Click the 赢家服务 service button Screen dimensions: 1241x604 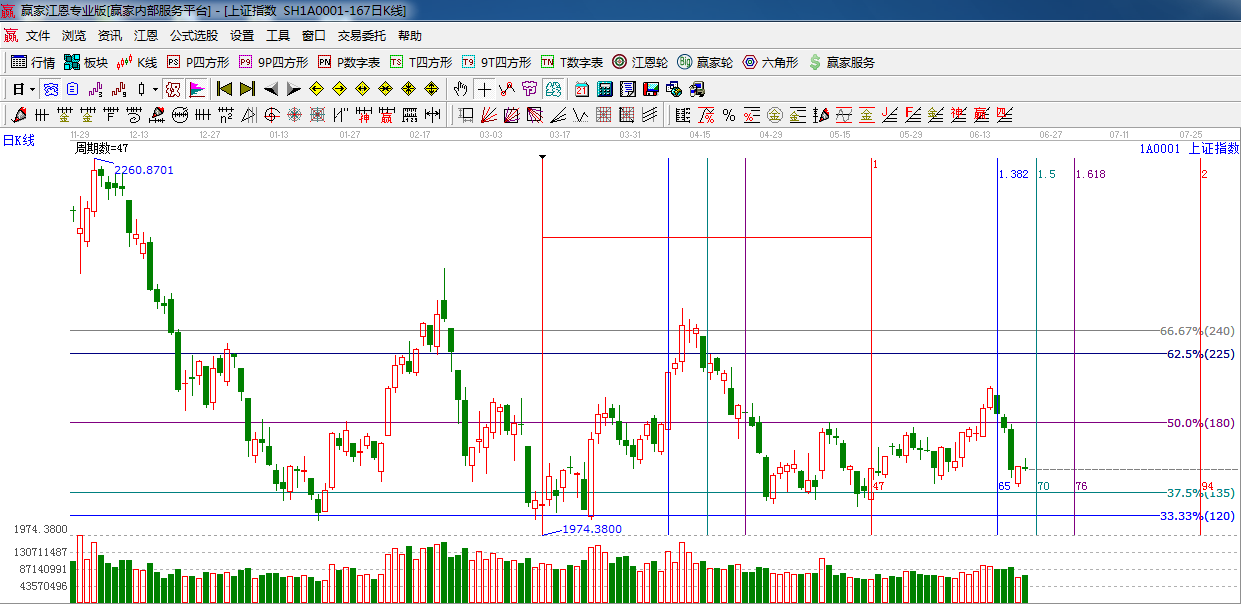841,62
